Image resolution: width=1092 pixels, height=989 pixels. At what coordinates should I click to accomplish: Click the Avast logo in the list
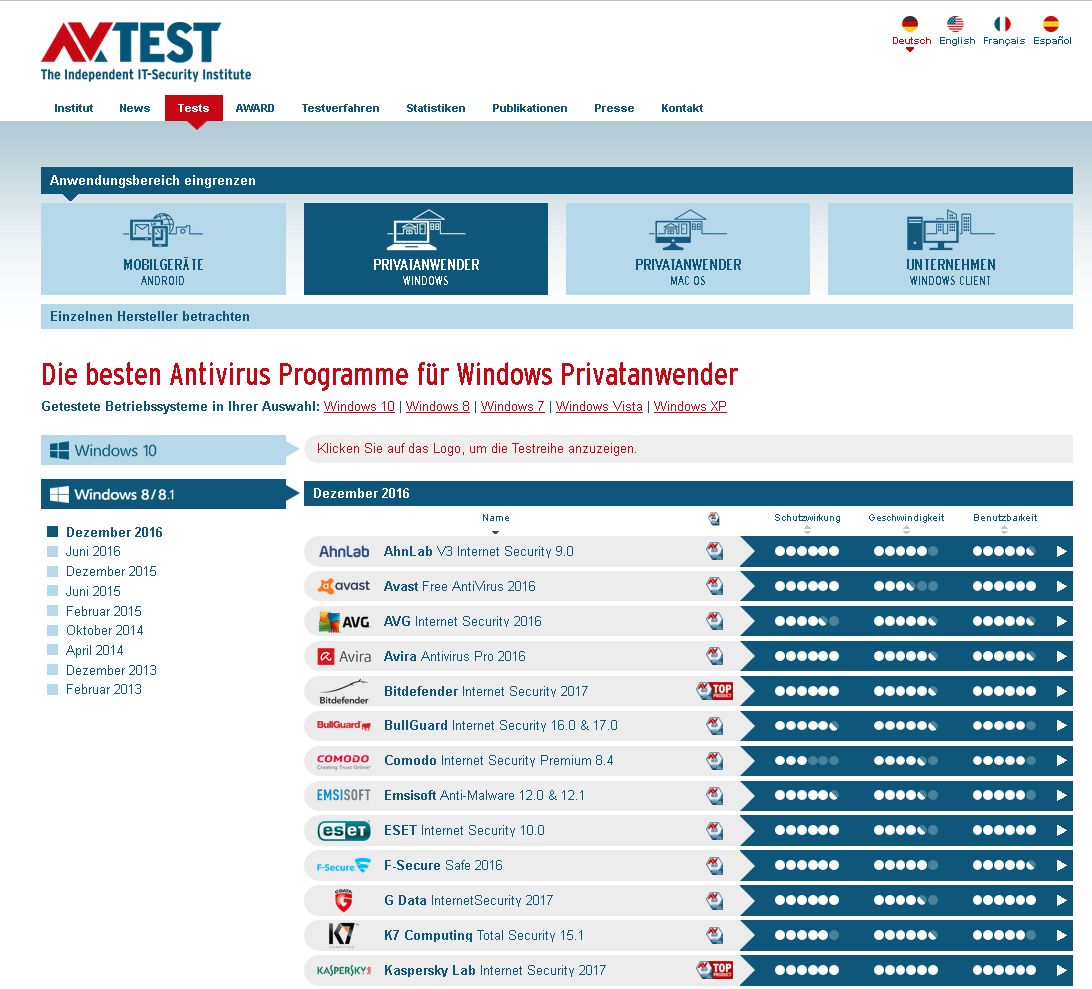pyautogui.click(x=343, y=586)
